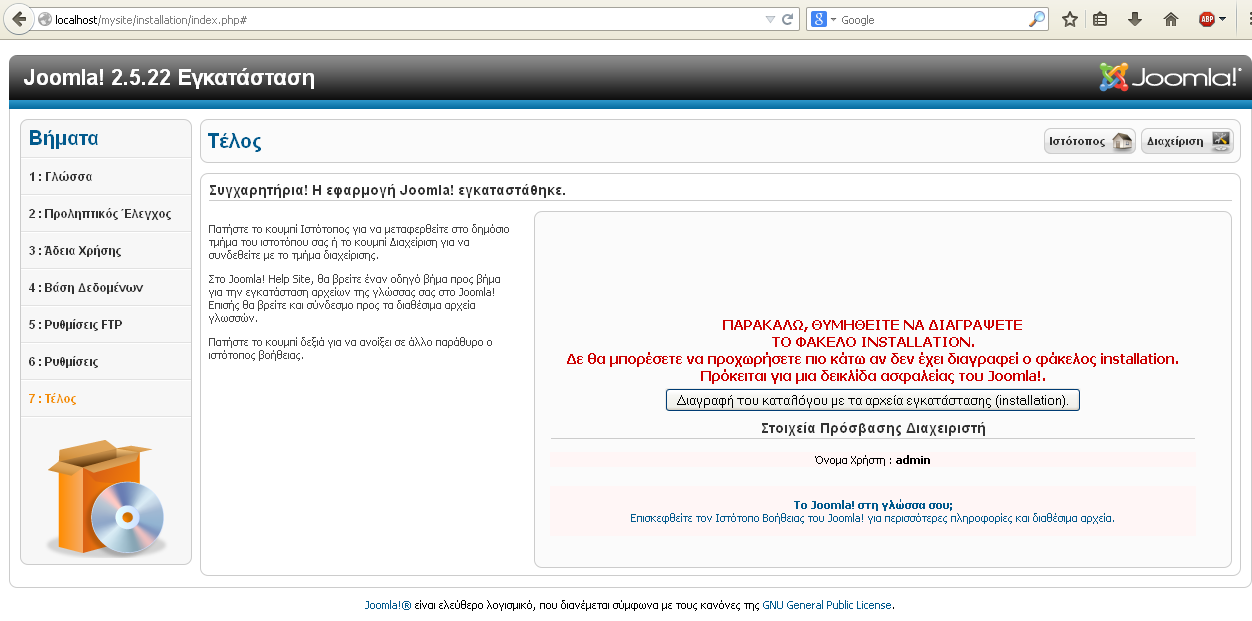The image size is (1252, 621).
Task: Open the URL history dropdown arrow
Action: tap(770, 19)
